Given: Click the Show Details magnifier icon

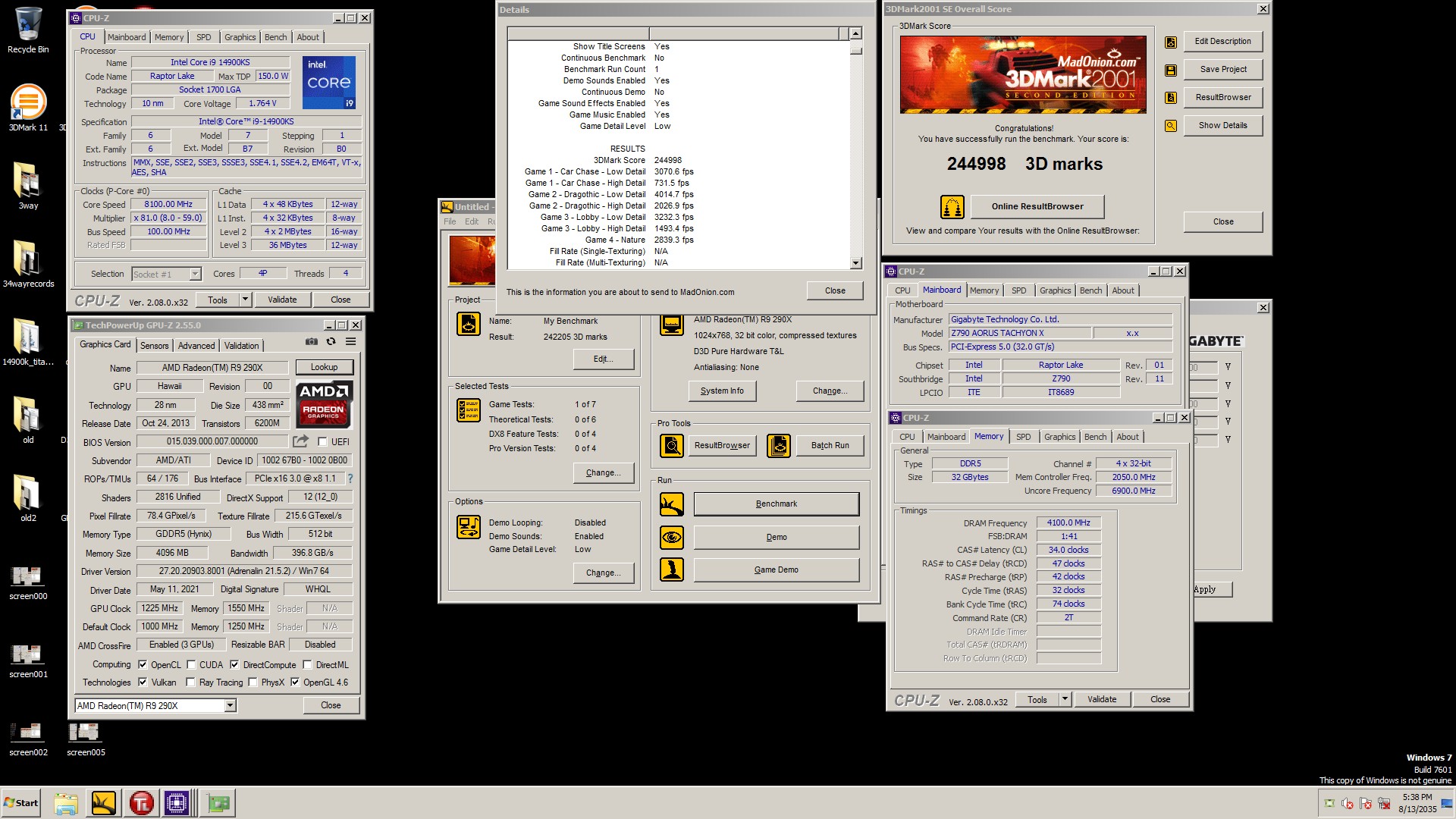Looking at the screenshot, I should [x=1171, y=126].
